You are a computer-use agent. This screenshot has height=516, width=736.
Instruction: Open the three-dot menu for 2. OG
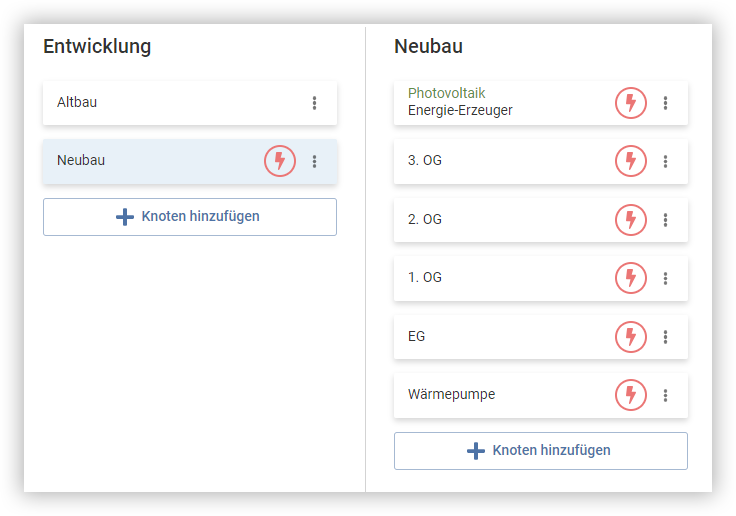tap(666, 219)
